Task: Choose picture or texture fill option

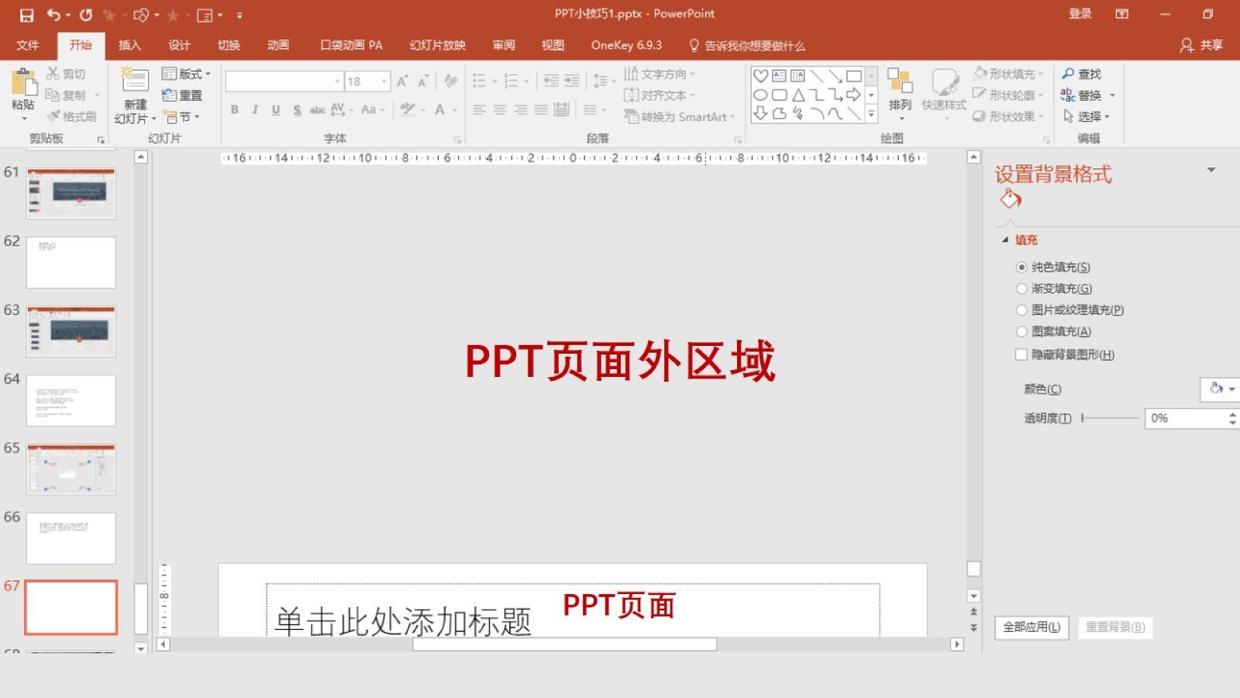Action: coord(1021,310)
